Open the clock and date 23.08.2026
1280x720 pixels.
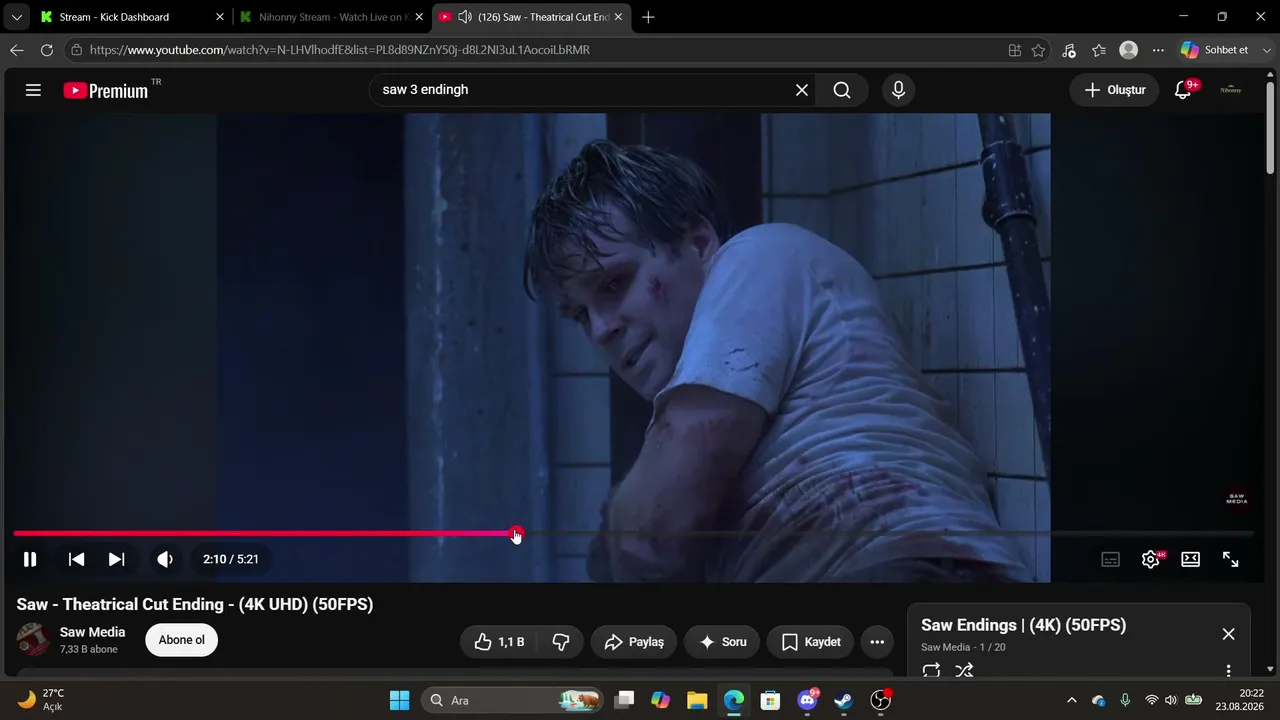pyautogui.click(x=1238, y=700)
